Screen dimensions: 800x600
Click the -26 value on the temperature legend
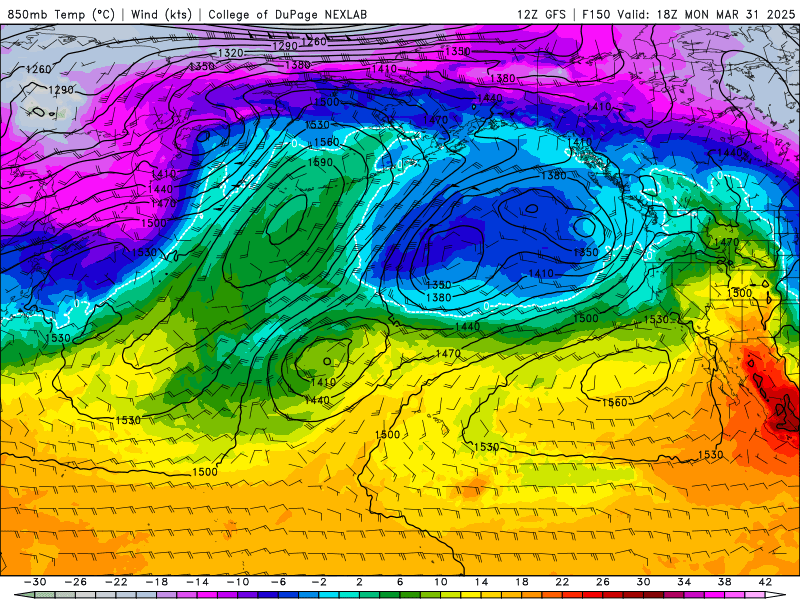(76, 582)
